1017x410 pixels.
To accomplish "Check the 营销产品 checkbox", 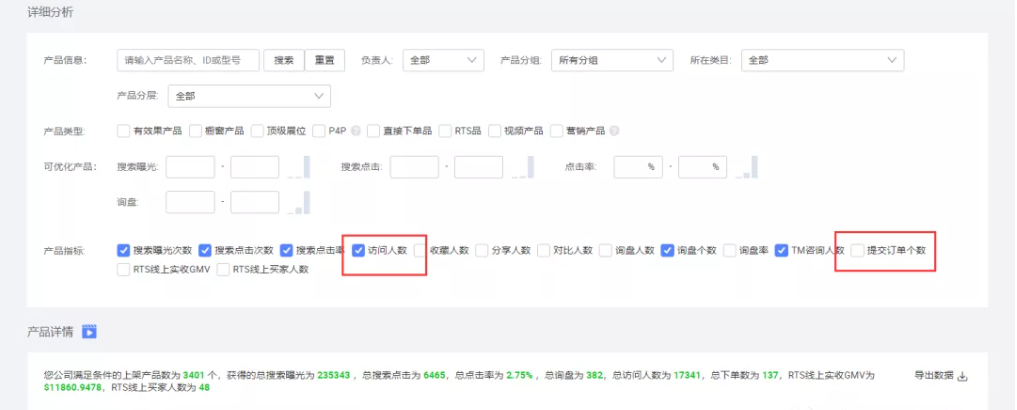I will click(x=556, y=131).
